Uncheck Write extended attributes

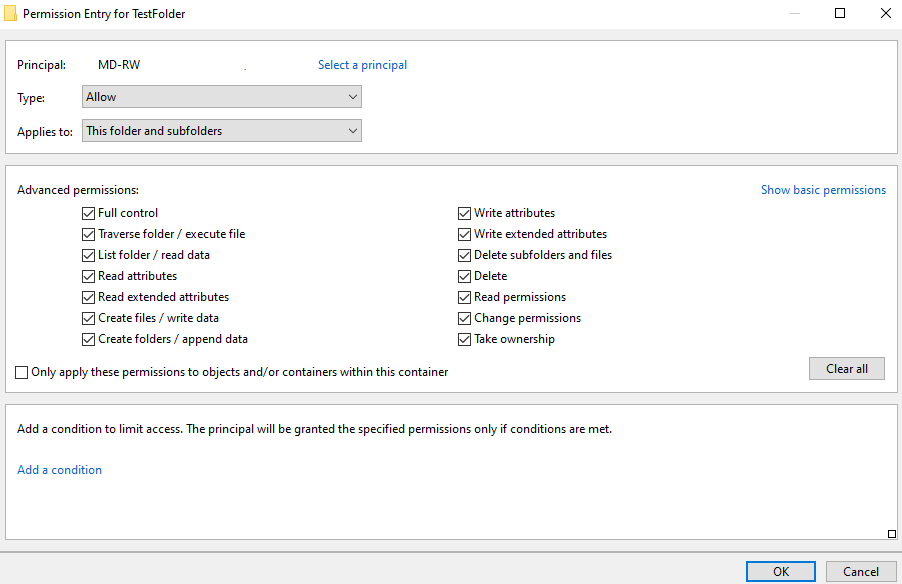coord(464,234)
